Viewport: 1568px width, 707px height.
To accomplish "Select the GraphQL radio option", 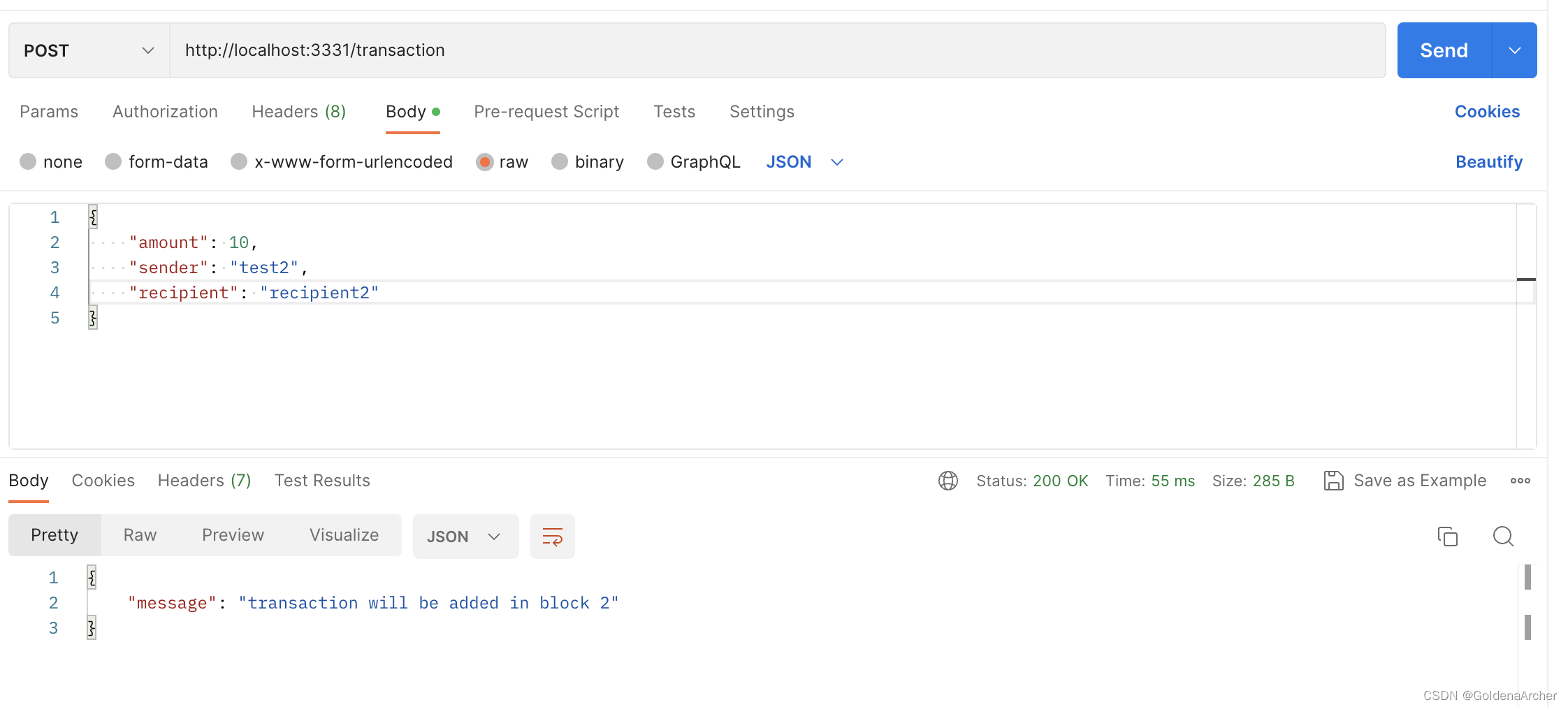I will [655, 162].
